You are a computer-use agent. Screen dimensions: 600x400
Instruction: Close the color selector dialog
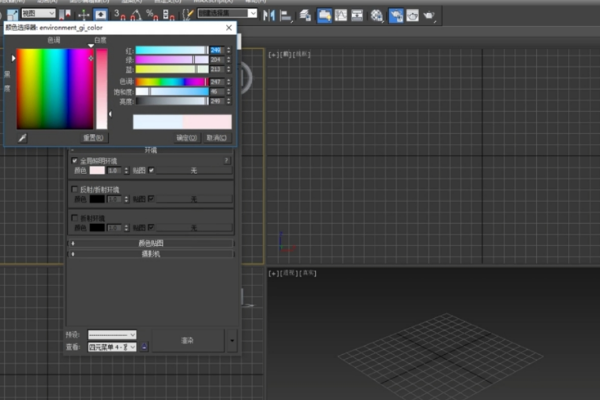tap(229, 28)
